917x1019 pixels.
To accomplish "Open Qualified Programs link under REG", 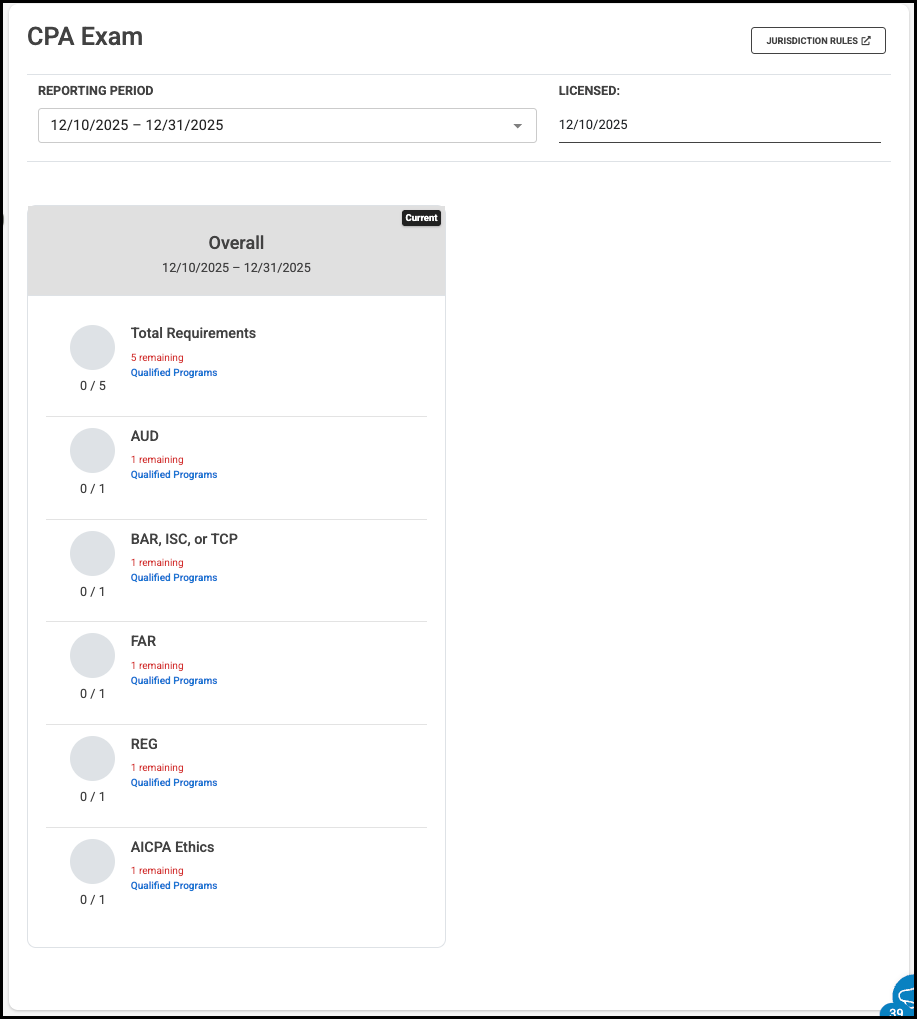I will [x=174, y=783].
